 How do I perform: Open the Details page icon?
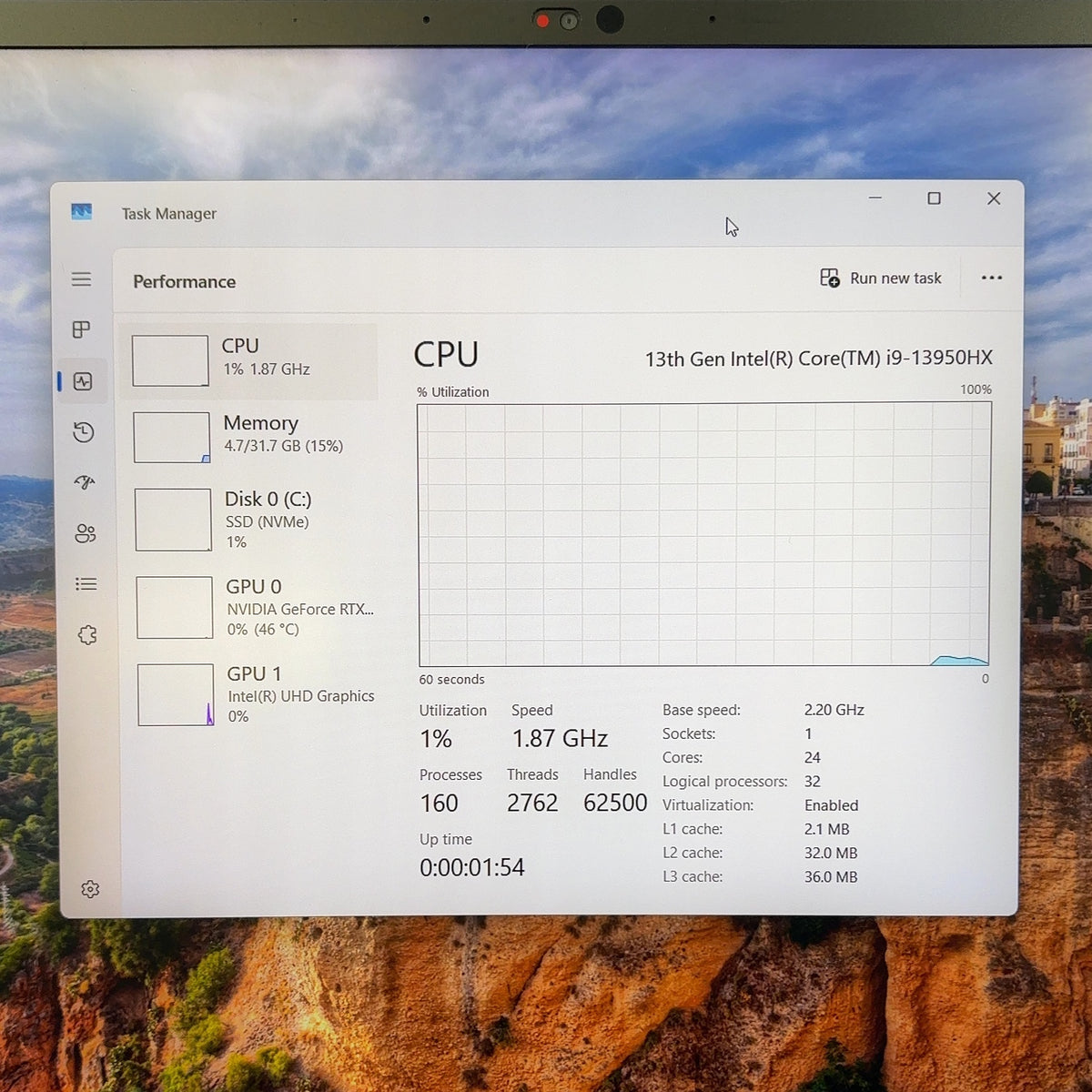86,584
